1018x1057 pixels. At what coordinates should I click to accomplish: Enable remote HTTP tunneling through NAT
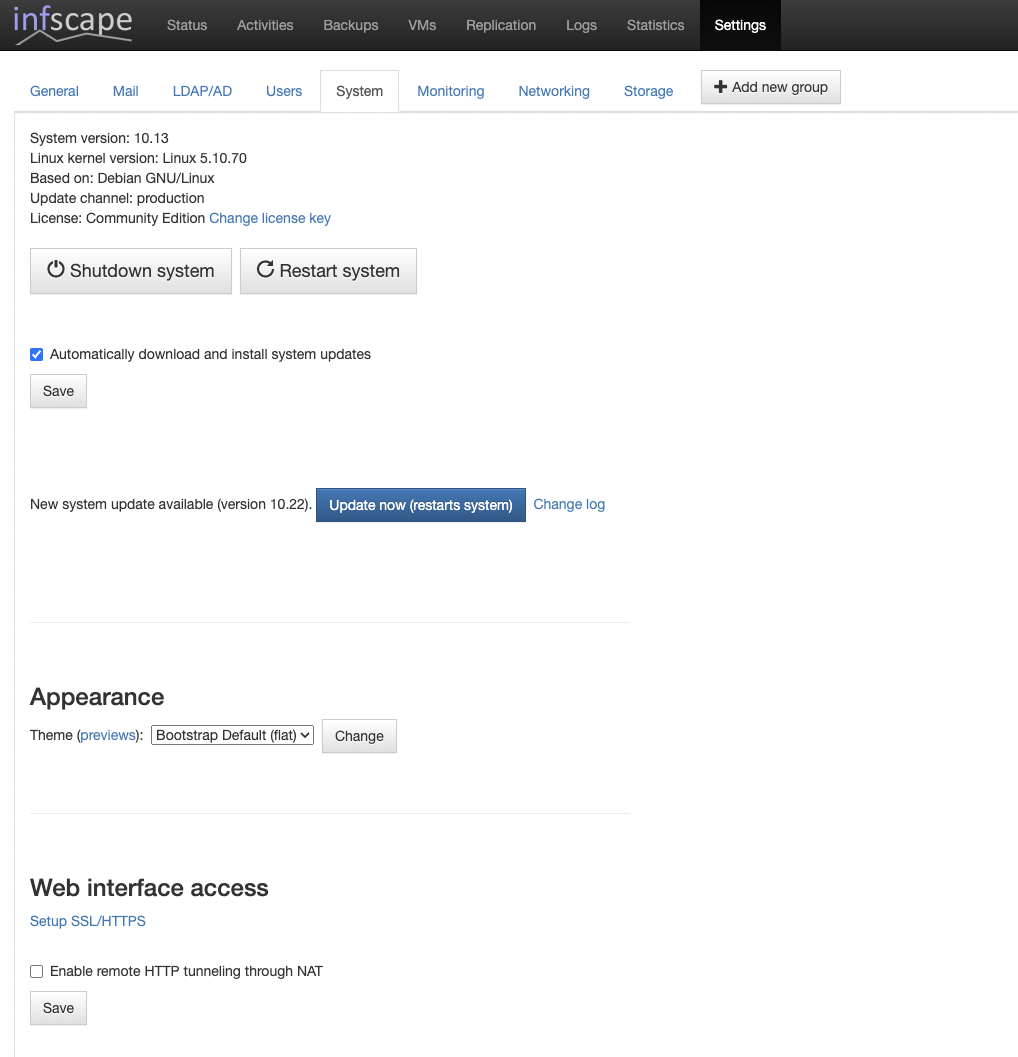pyautogui.click(x=37, y=971)
